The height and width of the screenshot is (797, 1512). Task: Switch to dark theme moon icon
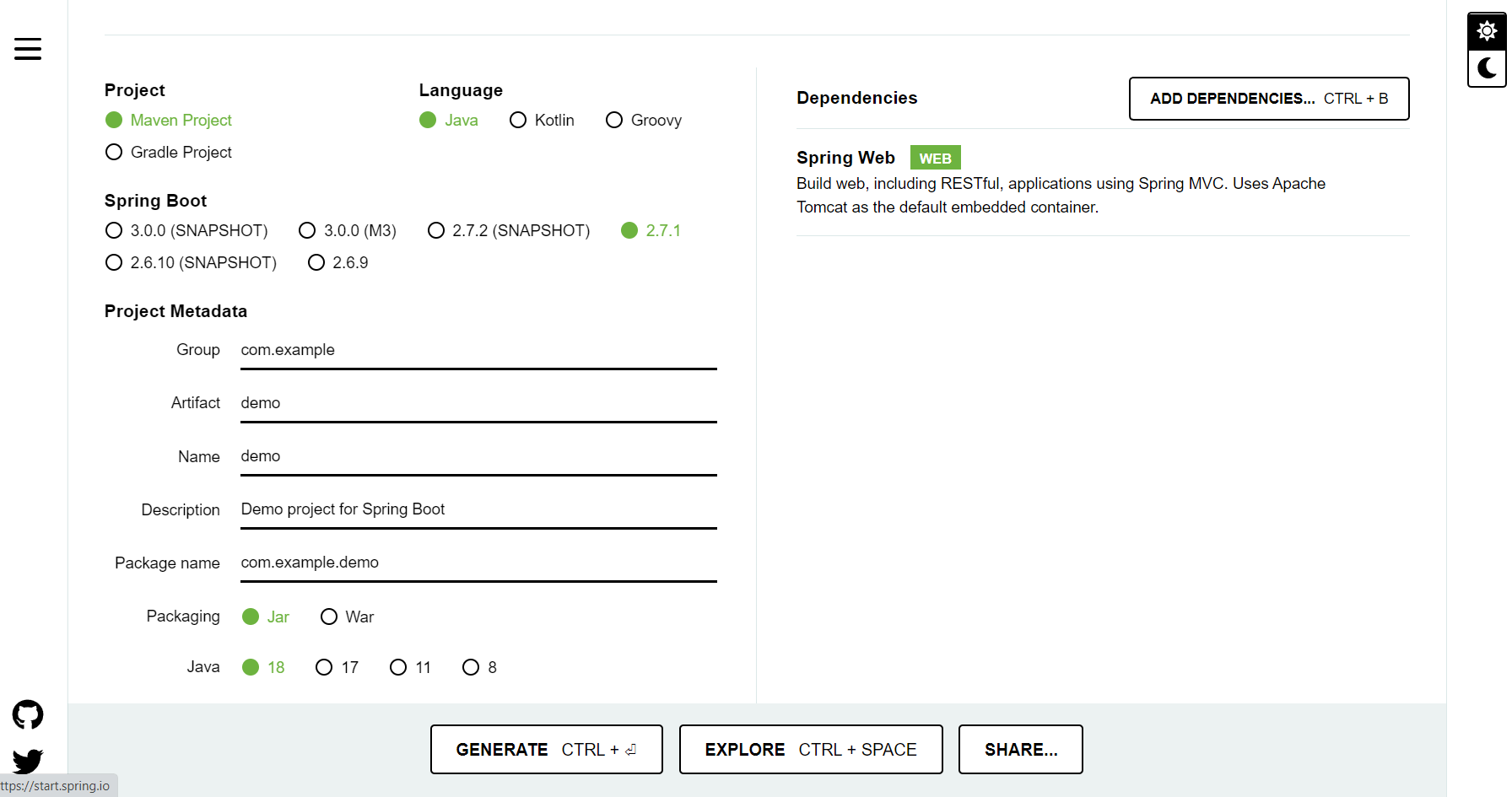(1487, 67)
